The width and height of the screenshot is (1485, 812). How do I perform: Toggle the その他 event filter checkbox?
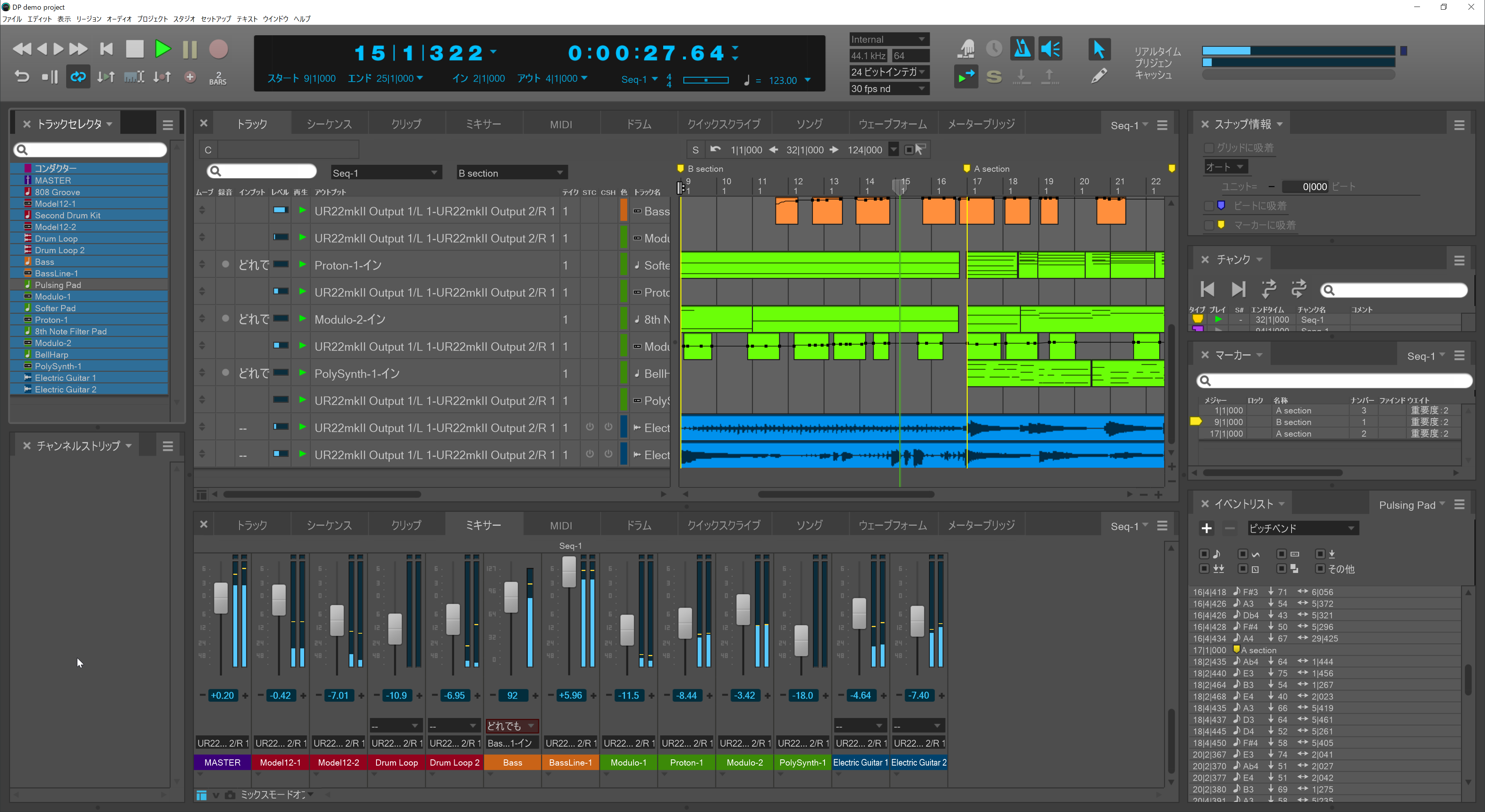[1319, 569]
